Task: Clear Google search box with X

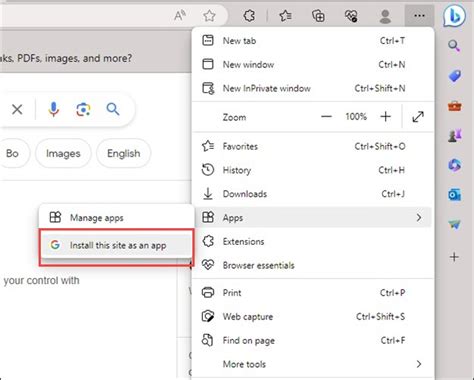Action: 17,109
